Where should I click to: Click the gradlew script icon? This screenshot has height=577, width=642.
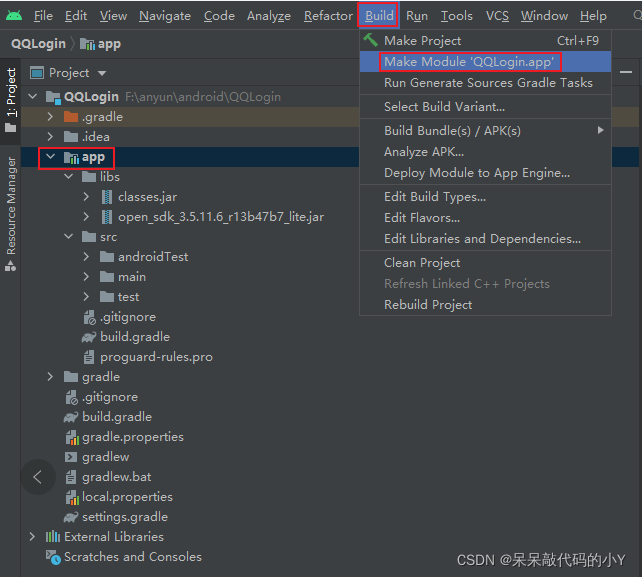tap(71, 457)
